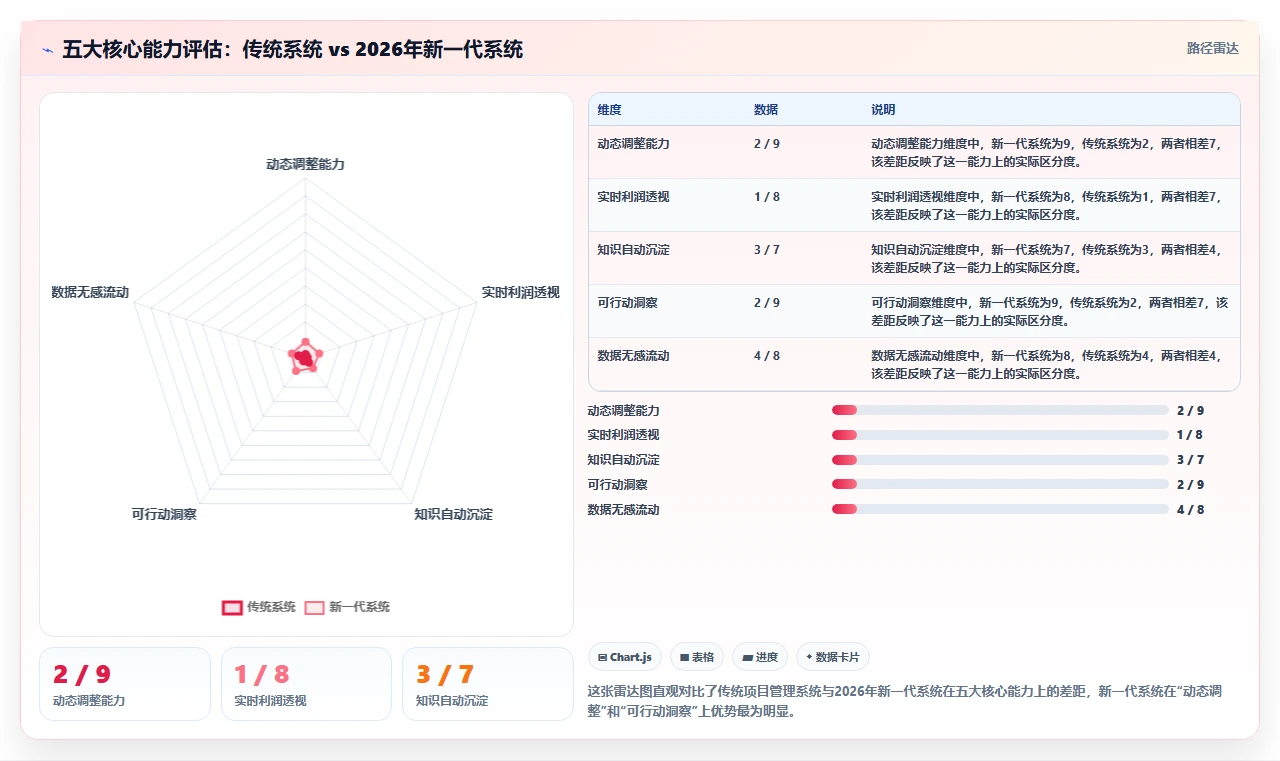Click the 动态调整能力 description text in table
The width and height of the screenshot is (1280, 761).
click(x=1046, y=152)
